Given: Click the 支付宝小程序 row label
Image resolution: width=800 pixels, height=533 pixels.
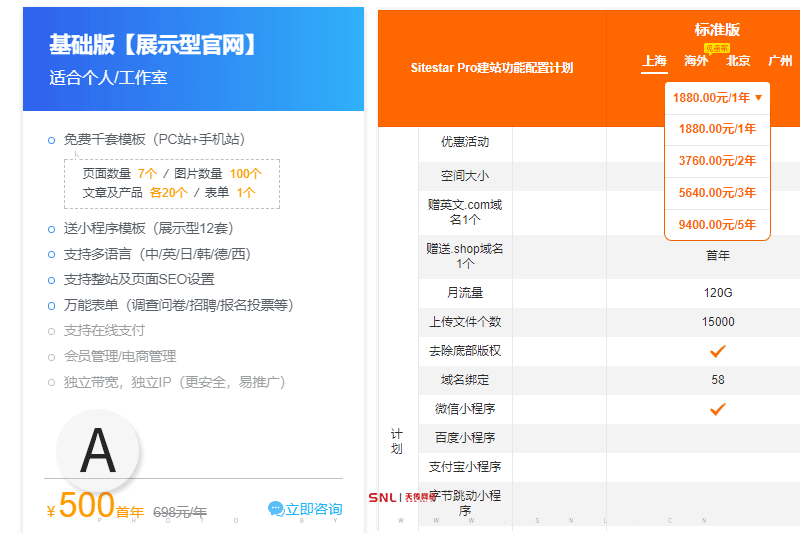Looking at the screenshot, I should click(x=465, y=467).
